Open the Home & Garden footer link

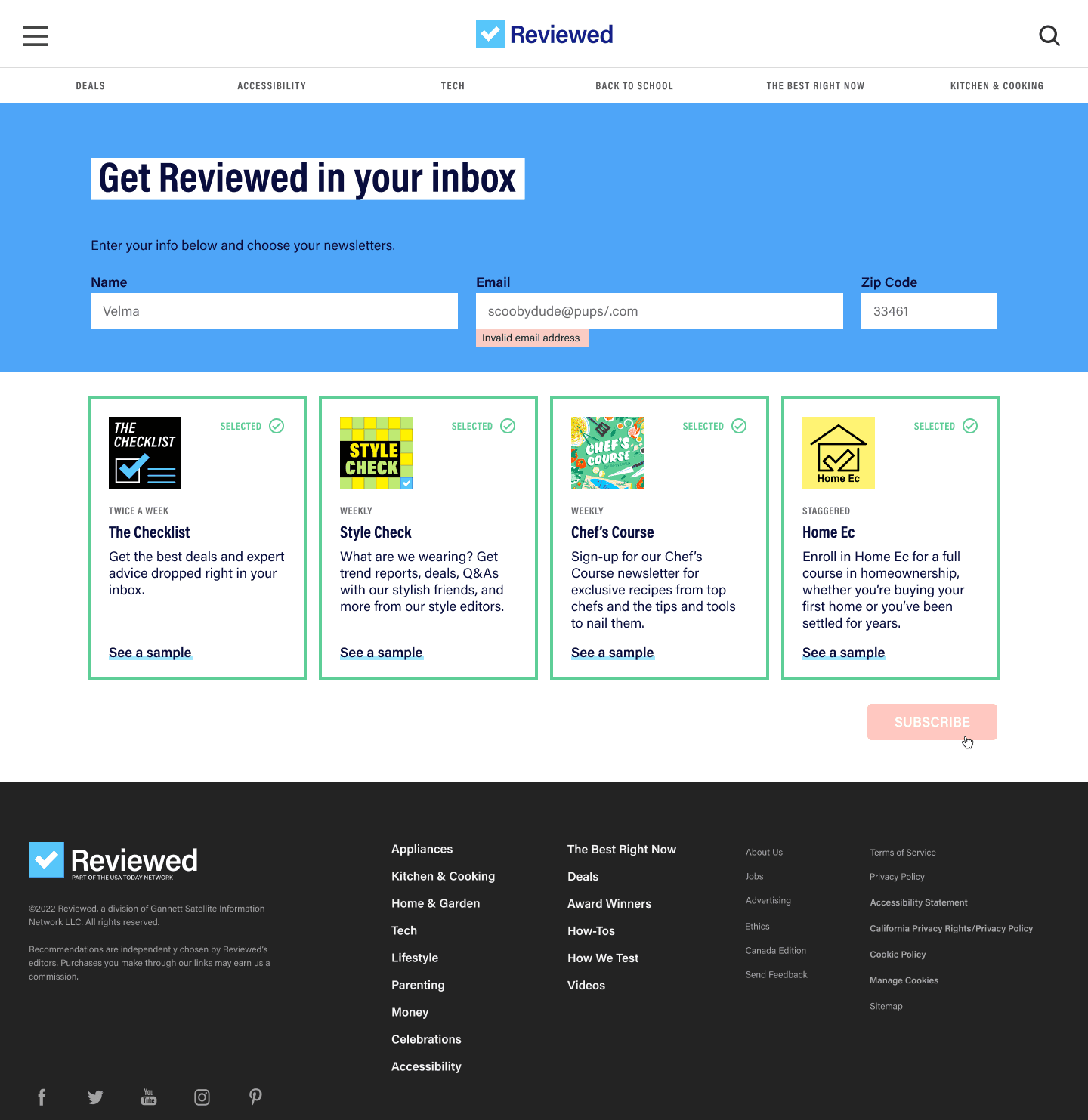click(x=436, y=903)
